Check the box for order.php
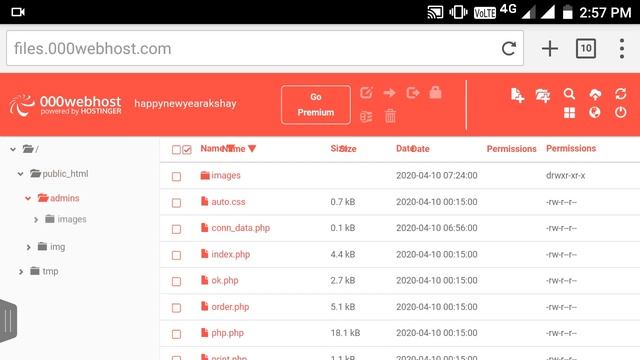Screen dimensions: 640x360 tap(176, 308)
